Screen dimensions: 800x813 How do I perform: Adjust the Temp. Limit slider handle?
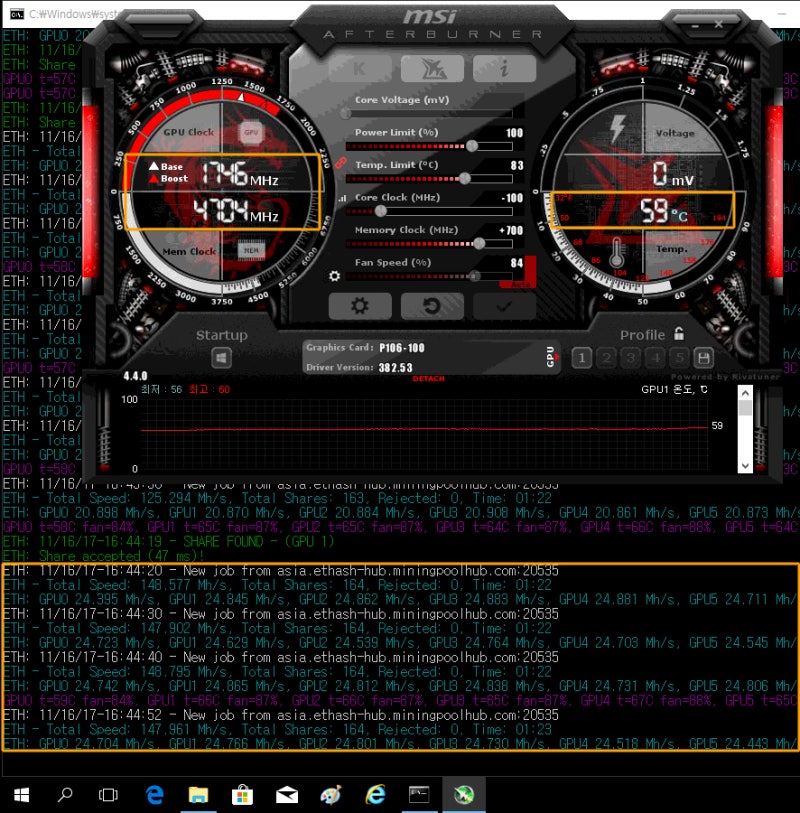pos(465,178)
